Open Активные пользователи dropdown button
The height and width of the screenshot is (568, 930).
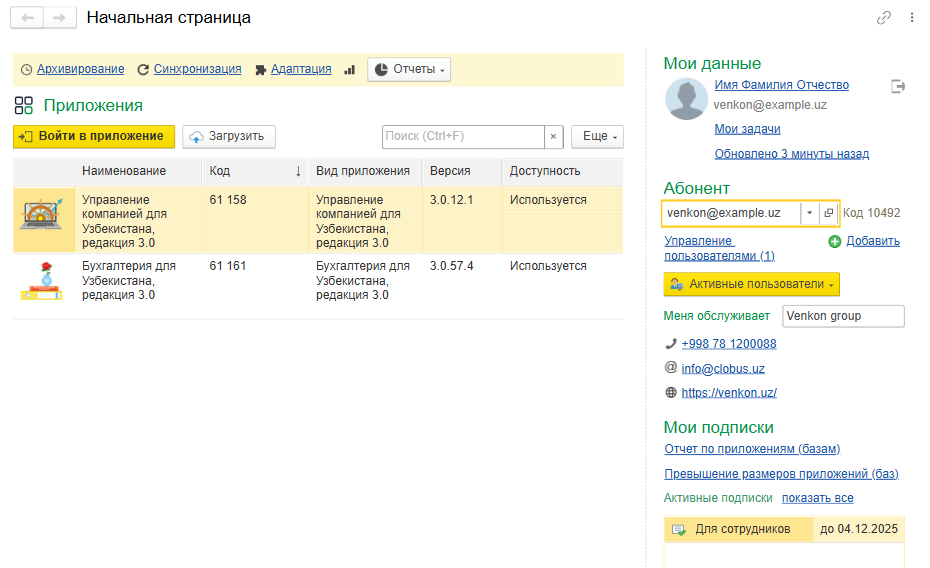(751, 285)
